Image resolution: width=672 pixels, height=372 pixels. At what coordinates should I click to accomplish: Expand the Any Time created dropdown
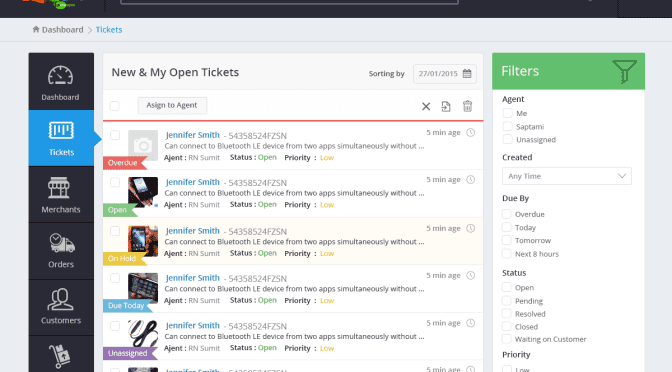coord(567,176)
